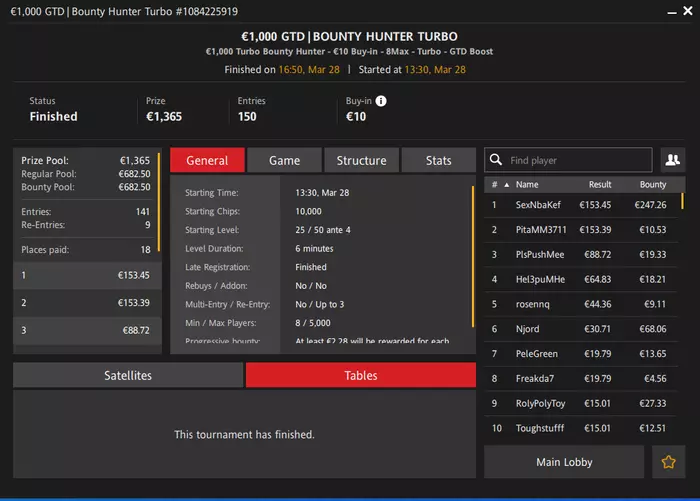The height and width of the screenshot is (501, 700).
Task: Click the Min / Max Players 8 / 5,000 value
Action: (x=312, y=323)
